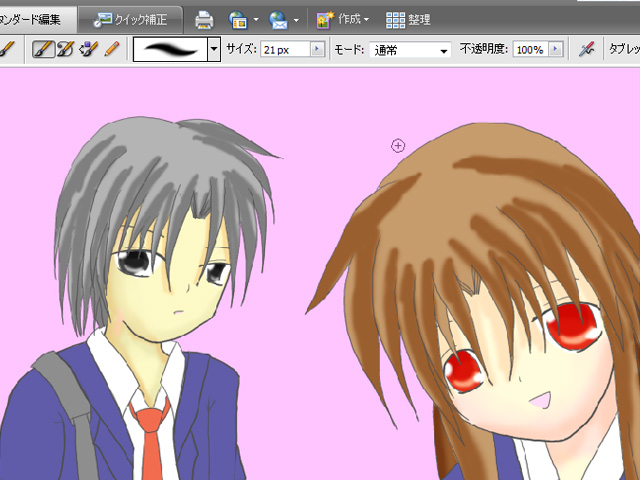Open the モード 通常 blend mode dropdown
This screenshot has height=480, width=640.
click(411, 50)
